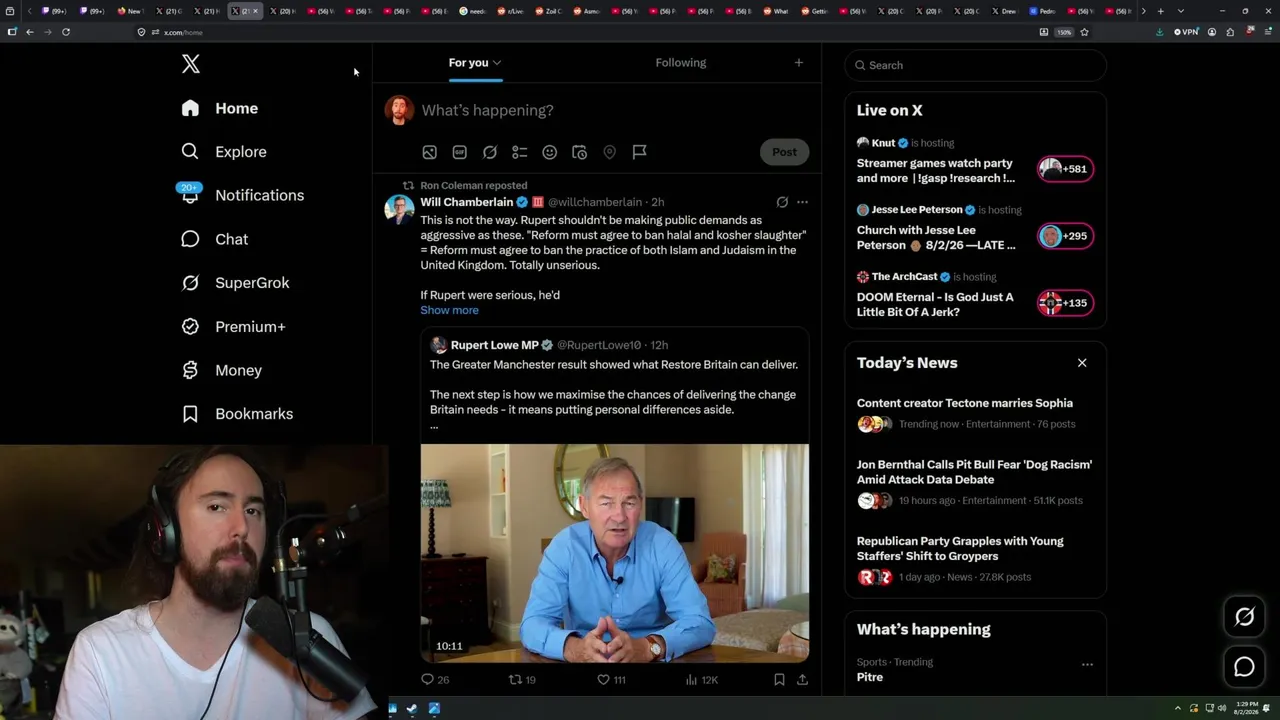This screenshot has height=720, width=1280.
Task: Open Ron Coleman reposted link
Action: click(473, 185)
